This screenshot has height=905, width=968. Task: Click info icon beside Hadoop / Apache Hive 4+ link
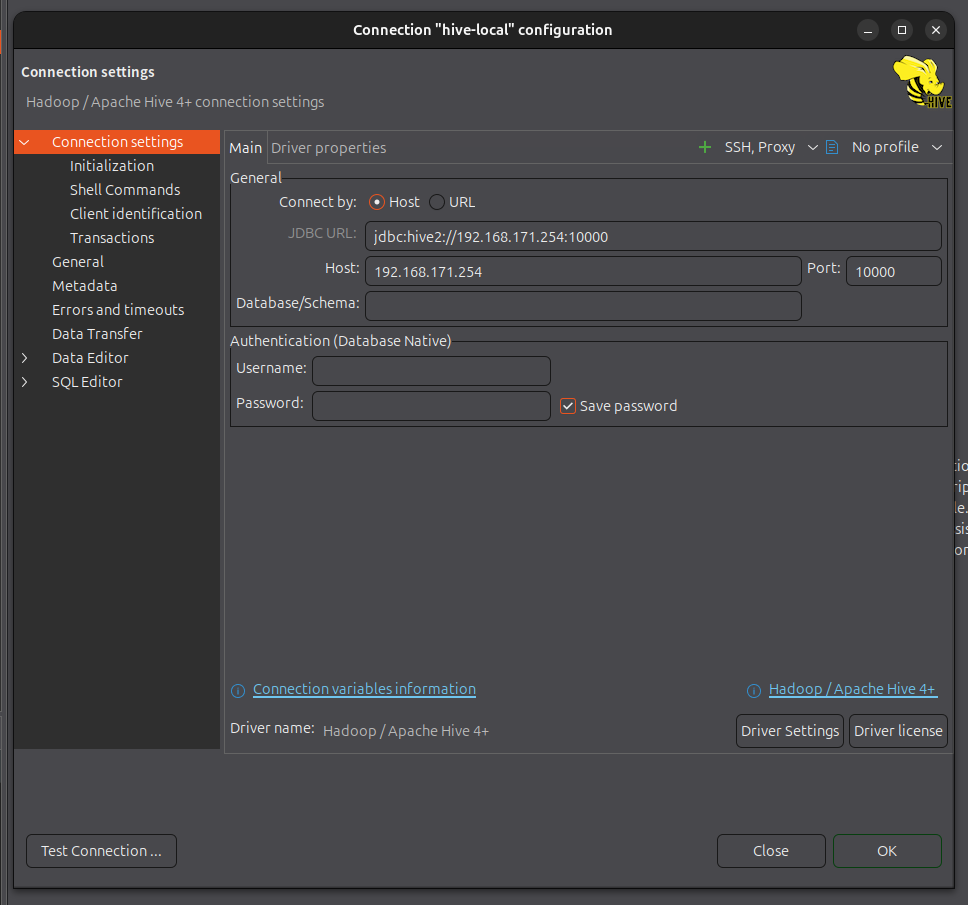754,691
